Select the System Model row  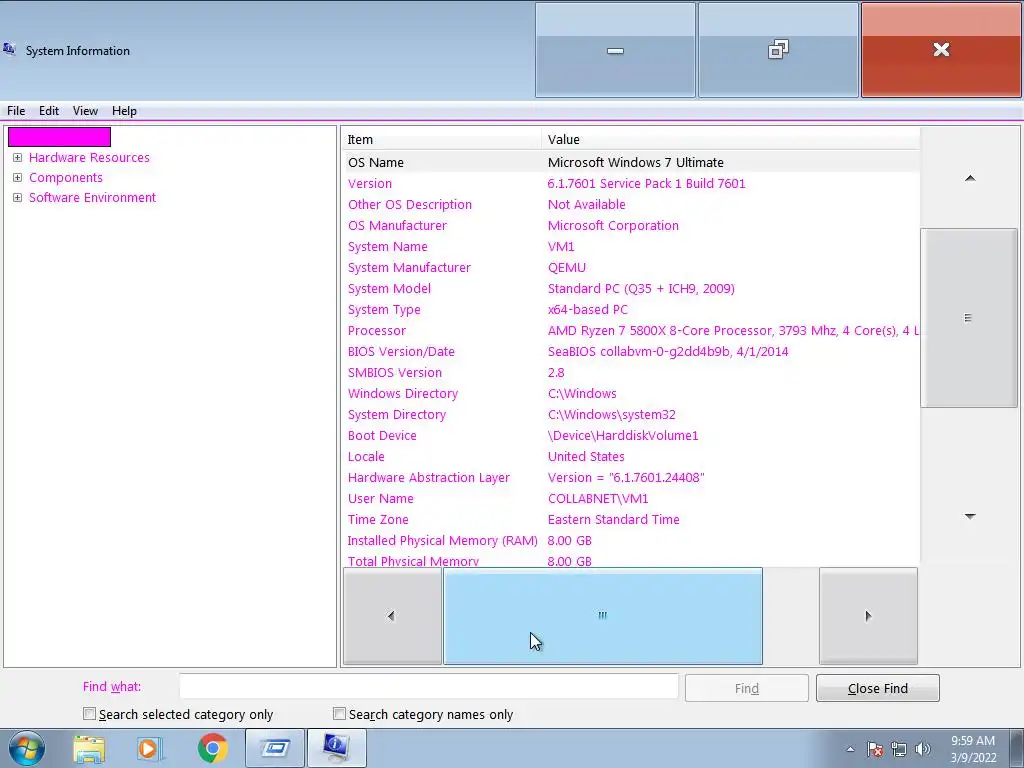tap(631, 288)
